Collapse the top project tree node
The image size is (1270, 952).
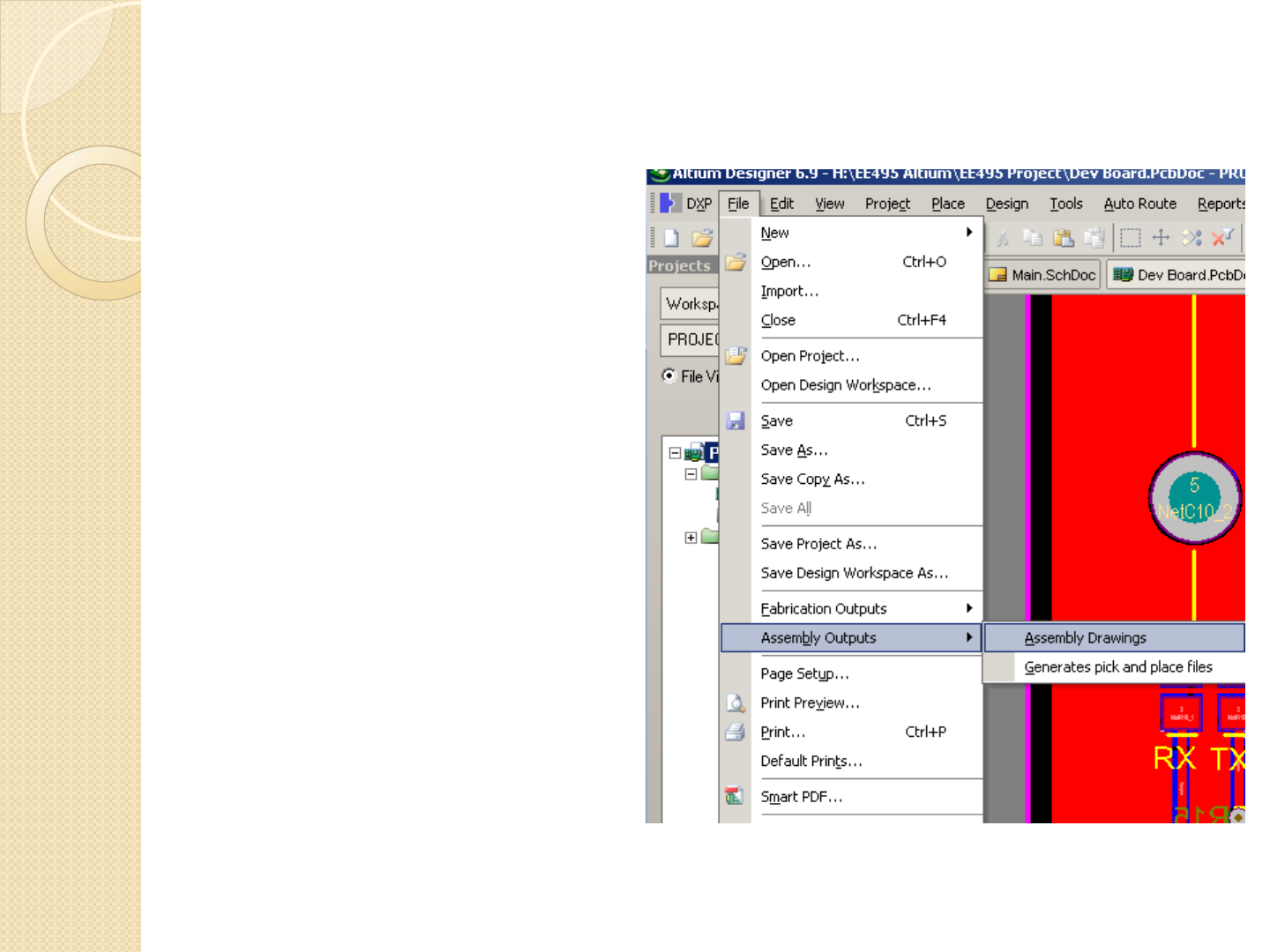[x=675, y=453]
